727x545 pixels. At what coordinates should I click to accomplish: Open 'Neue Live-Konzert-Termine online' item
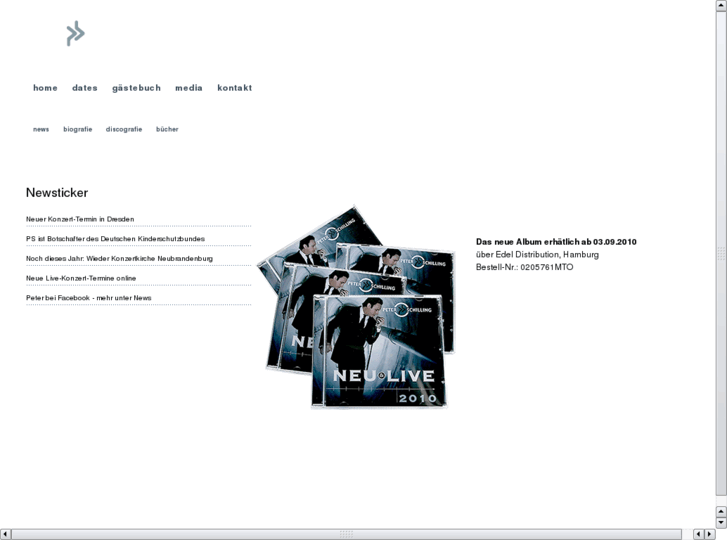click(x=81, y=278)
